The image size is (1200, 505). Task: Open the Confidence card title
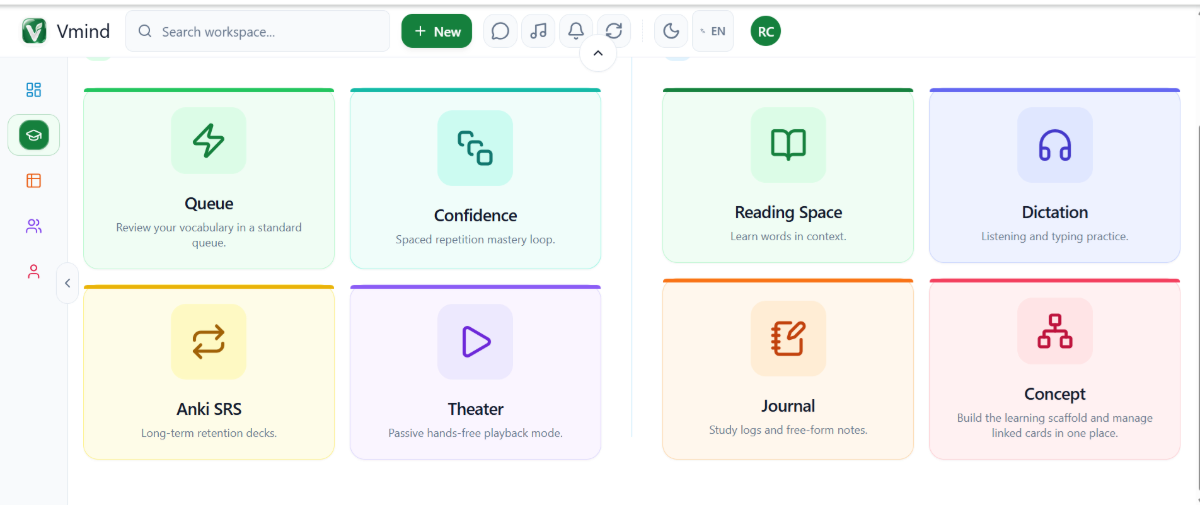pos(475,216)
